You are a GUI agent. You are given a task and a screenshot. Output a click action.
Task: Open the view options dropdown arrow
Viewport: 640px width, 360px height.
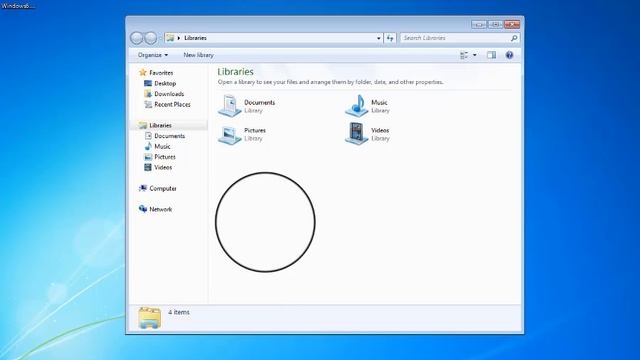[x=474, y=55]
